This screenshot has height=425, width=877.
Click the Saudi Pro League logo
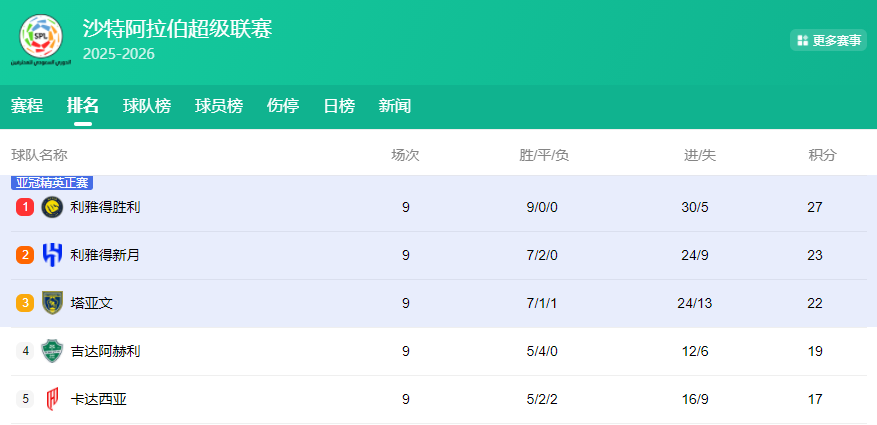41,38
